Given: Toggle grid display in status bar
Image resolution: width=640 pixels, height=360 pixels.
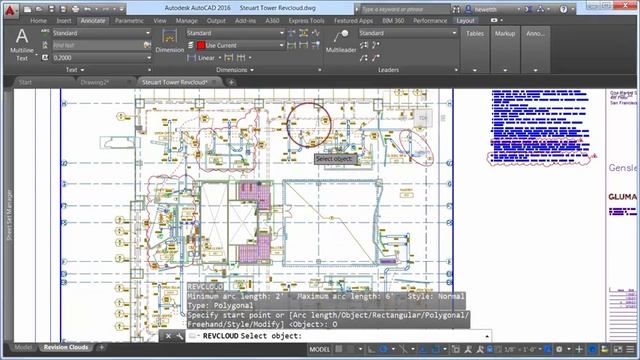Looking at the screenshot, I should point(339,349).
